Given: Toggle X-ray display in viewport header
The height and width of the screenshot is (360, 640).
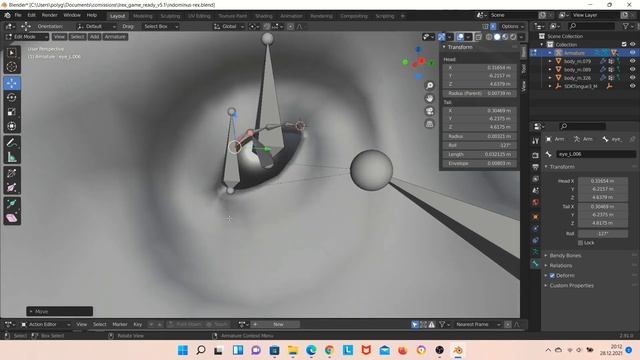Looking at the screenshot, I should point(478,37).
